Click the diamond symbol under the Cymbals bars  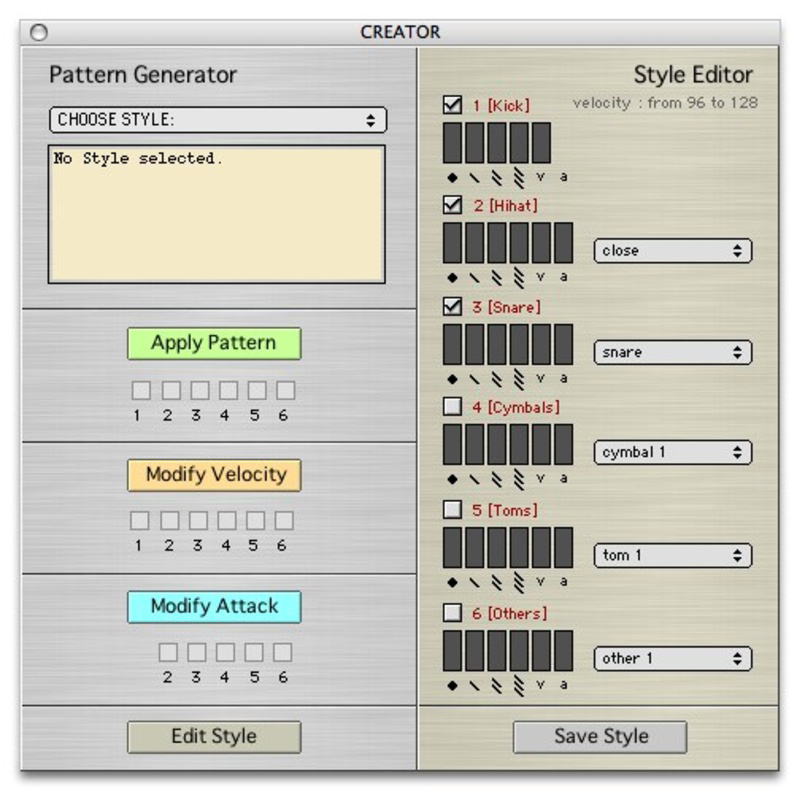452,479
